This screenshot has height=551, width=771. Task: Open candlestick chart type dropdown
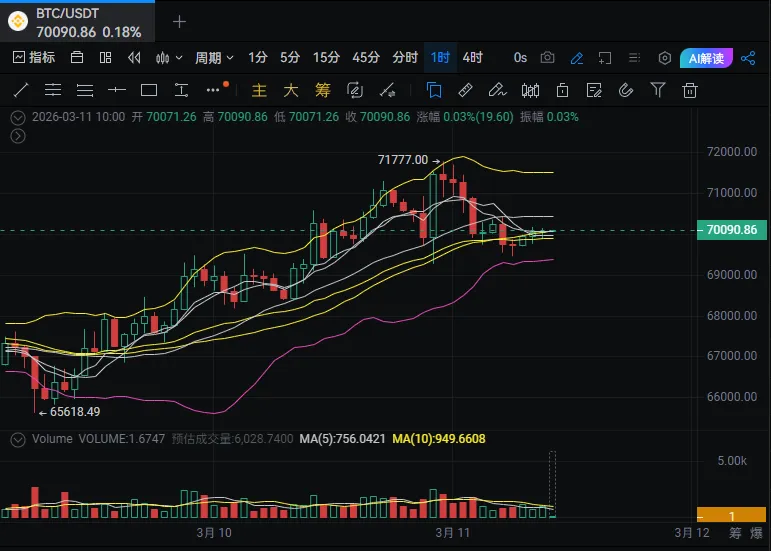point(169,58)
